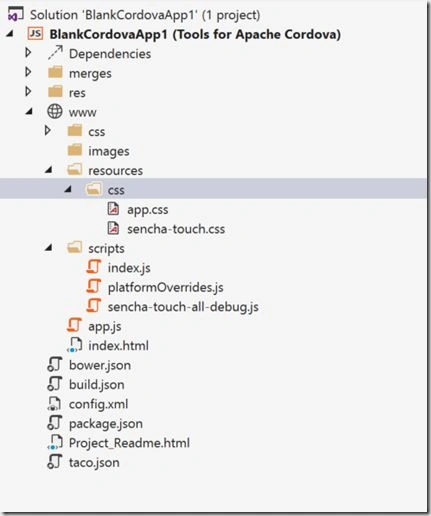Viewport: 431px width, 516px height.
Task: Click the merges folder icon
Action: tap(55, 73)
